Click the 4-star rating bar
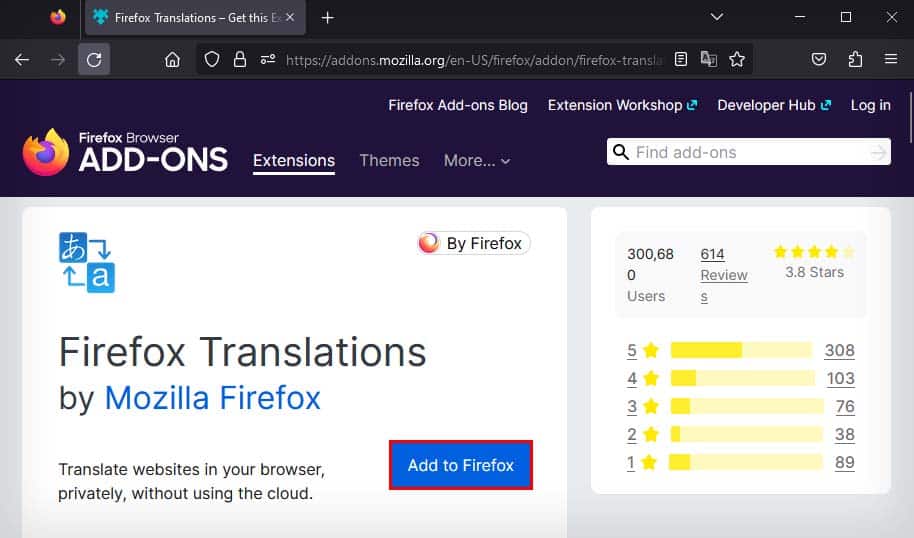 pyautogui.click(x=743, y=378)
